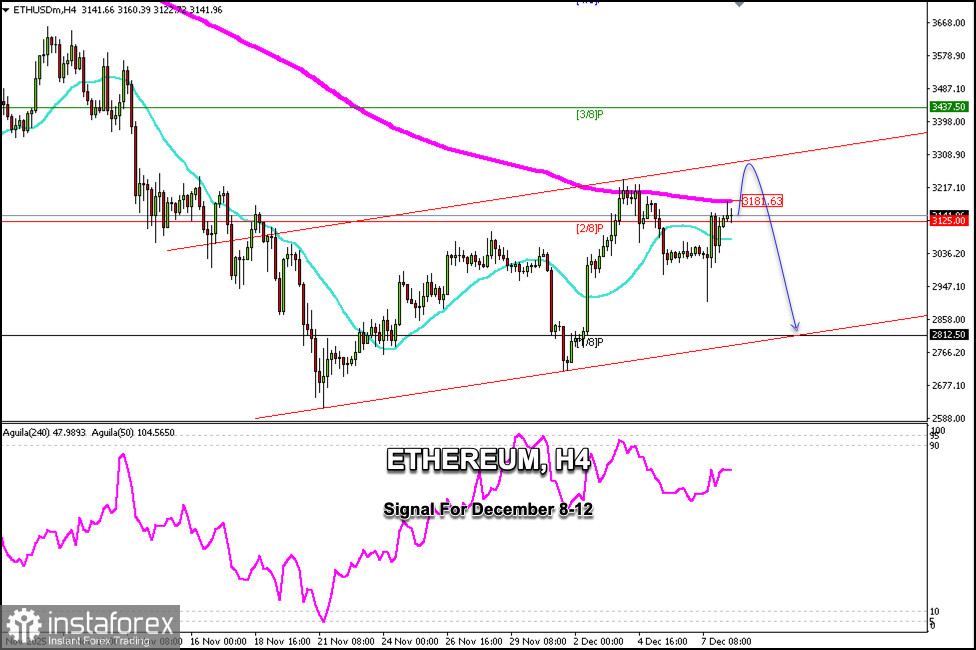
Task: Click the instaforex gear logo icon
Action: click(x=23, y=626)
